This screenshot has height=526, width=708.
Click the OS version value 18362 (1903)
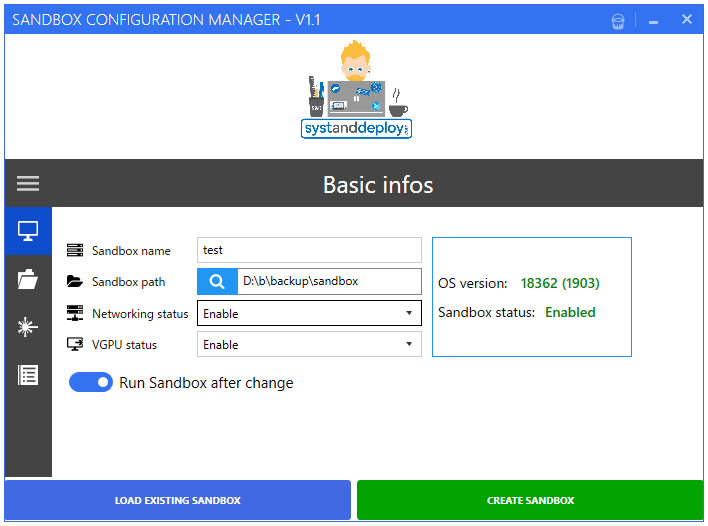click(x=560, y=283)
